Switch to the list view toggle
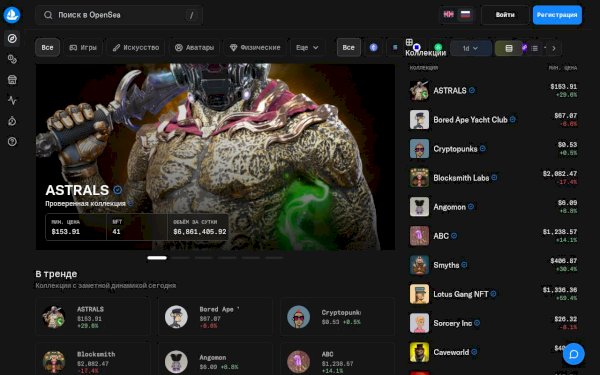 [535, 48]
